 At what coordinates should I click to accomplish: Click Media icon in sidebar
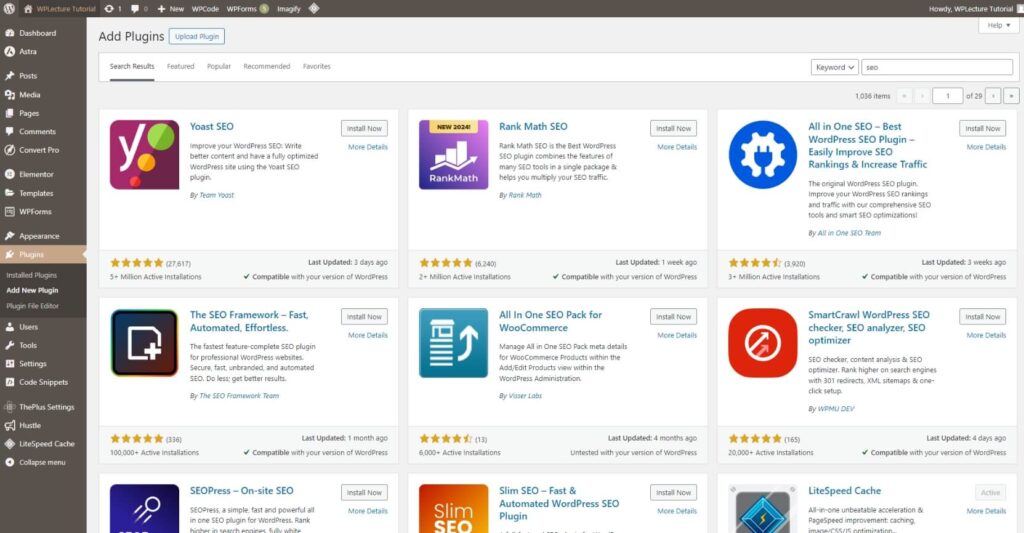pos(10,95)
